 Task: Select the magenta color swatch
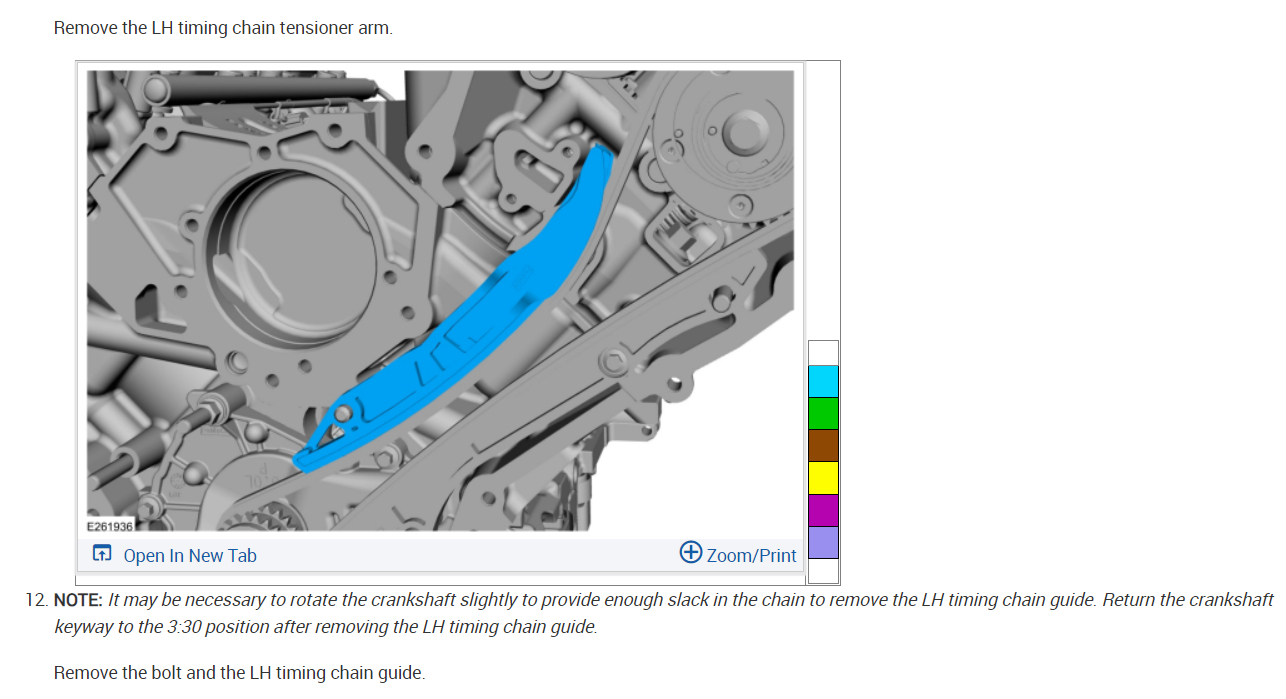[x=823, y=509]
